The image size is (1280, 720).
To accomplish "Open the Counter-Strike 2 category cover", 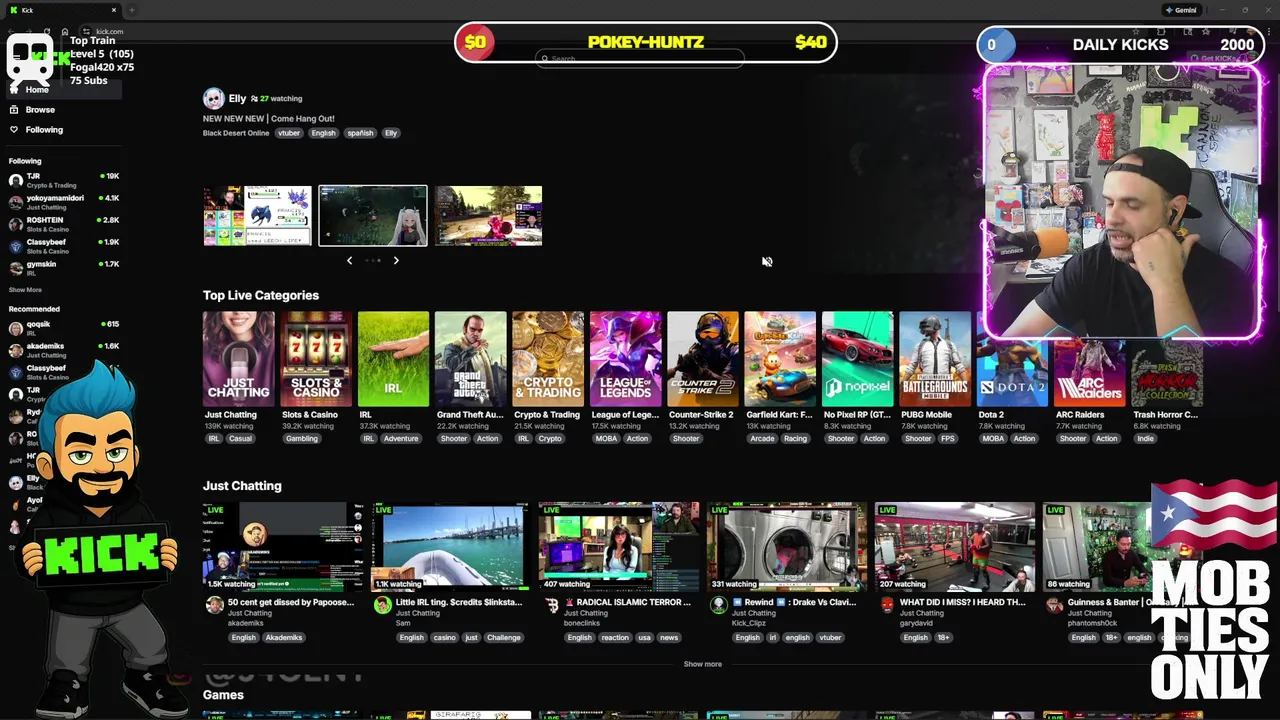I will pyautogui.click(x=703, y=359).
